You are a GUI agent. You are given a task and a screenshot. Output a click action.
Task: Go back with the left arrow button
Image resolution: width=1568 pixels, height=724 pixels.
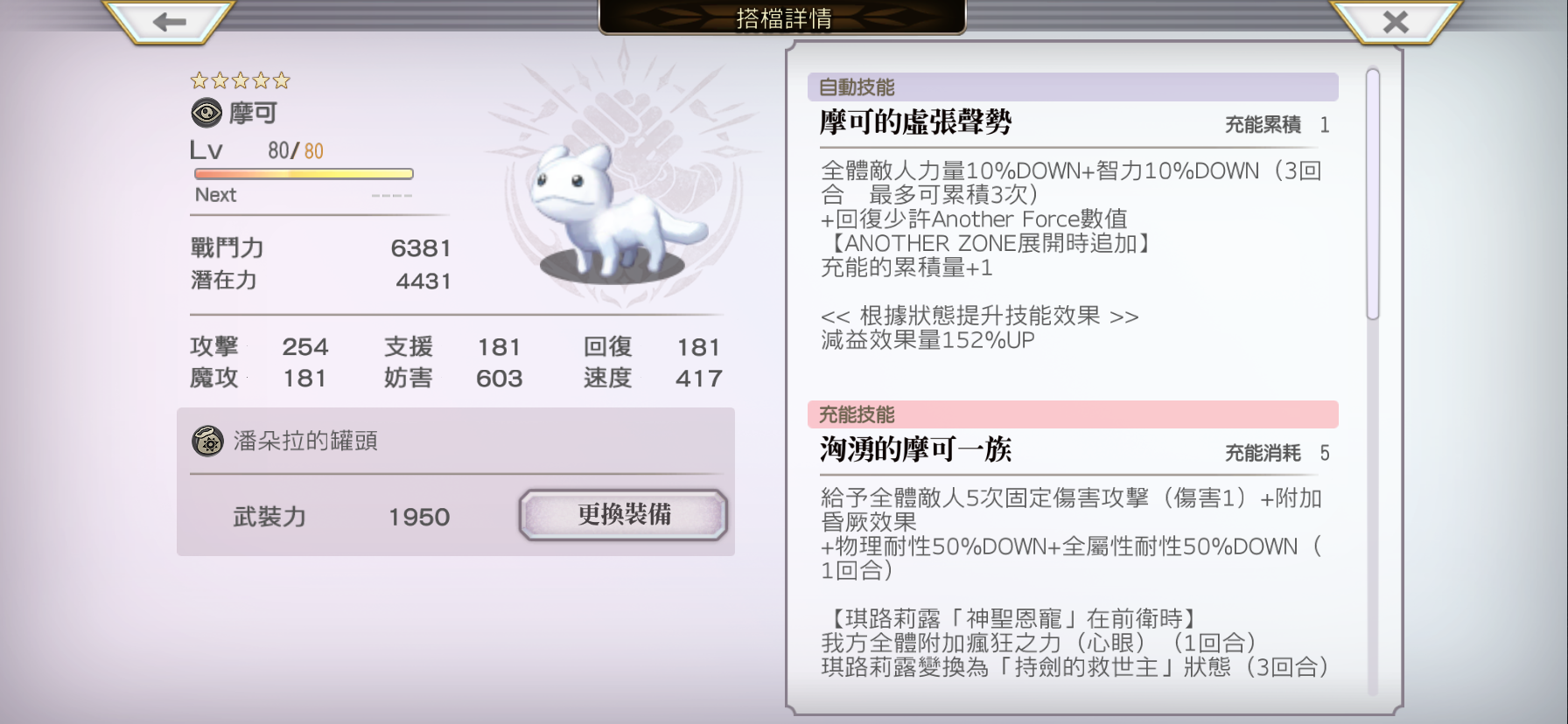[x=169, y=22]
